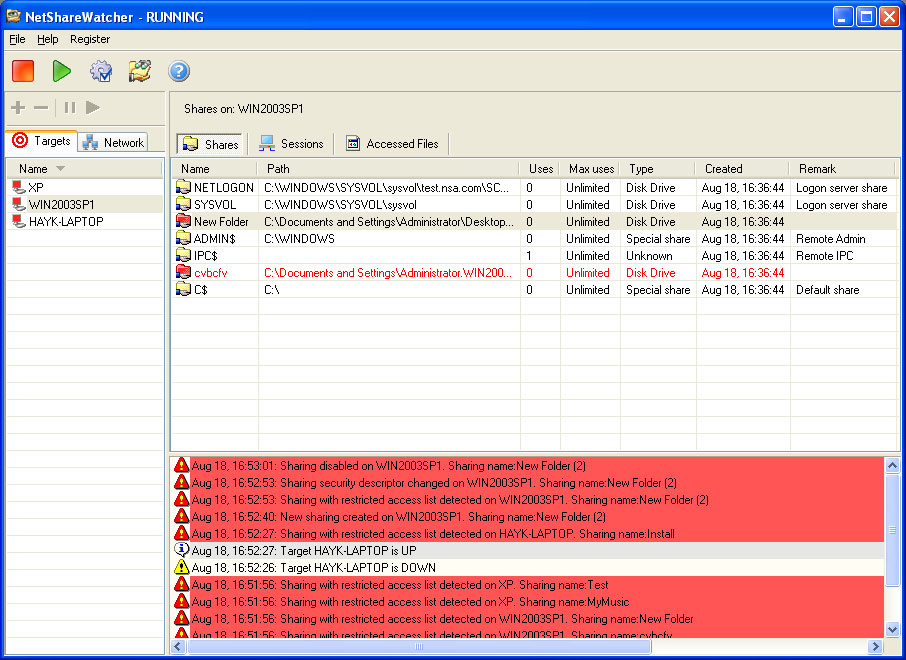Select the 'cvbcfv' share name
Image resolution: width=906 pixels, height=660 pixels.
click(210, 273)
